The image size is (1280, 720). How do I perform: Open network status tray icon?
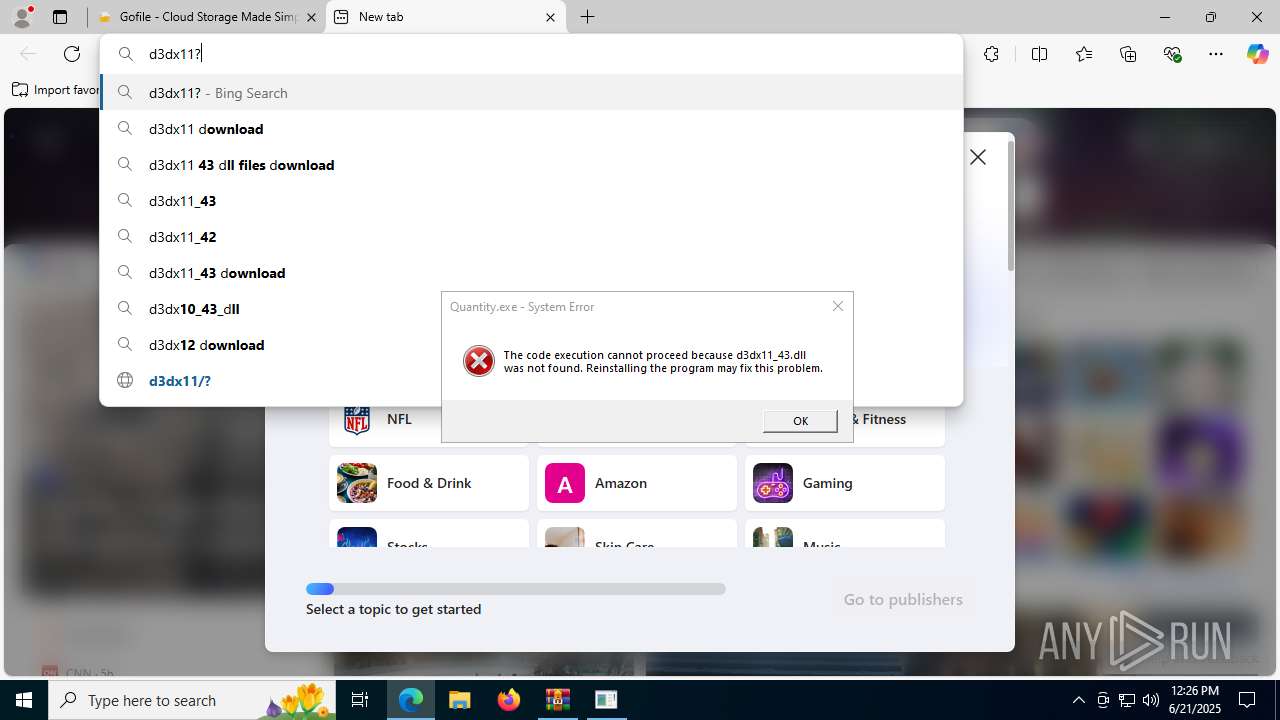coord(1127,700)
